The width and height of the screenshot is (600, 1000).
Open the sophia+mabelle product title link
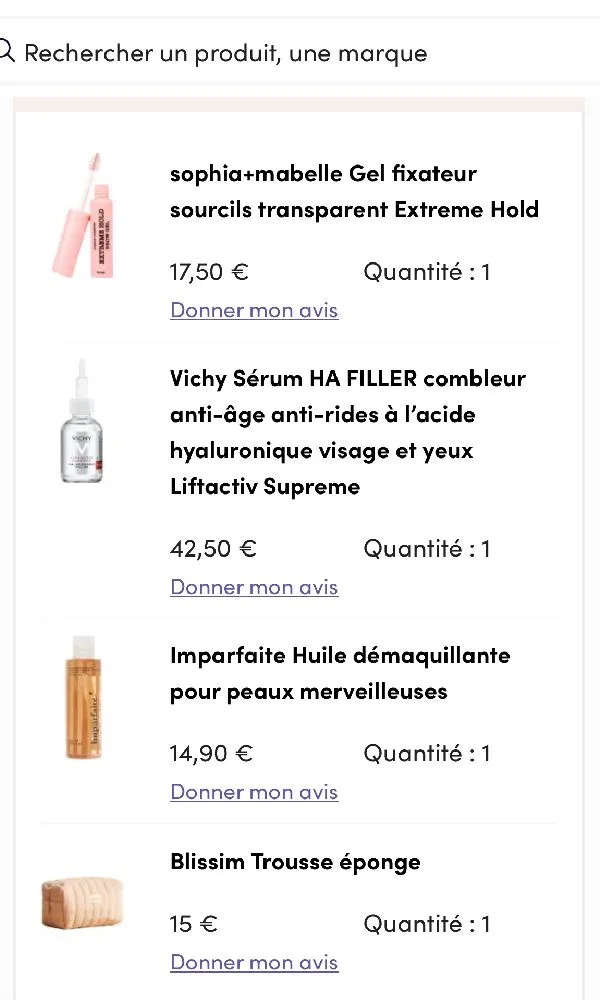(x=354, y=190)
